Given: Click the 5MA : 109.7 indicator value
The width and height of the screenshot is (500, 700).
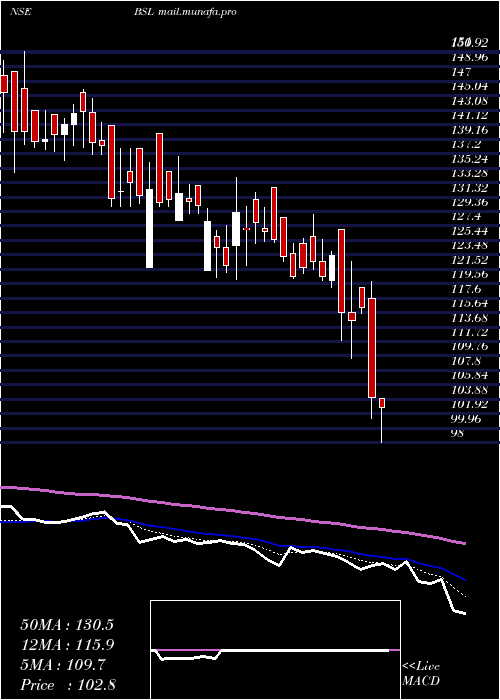Looking at the screenshot, I should 63,665.
